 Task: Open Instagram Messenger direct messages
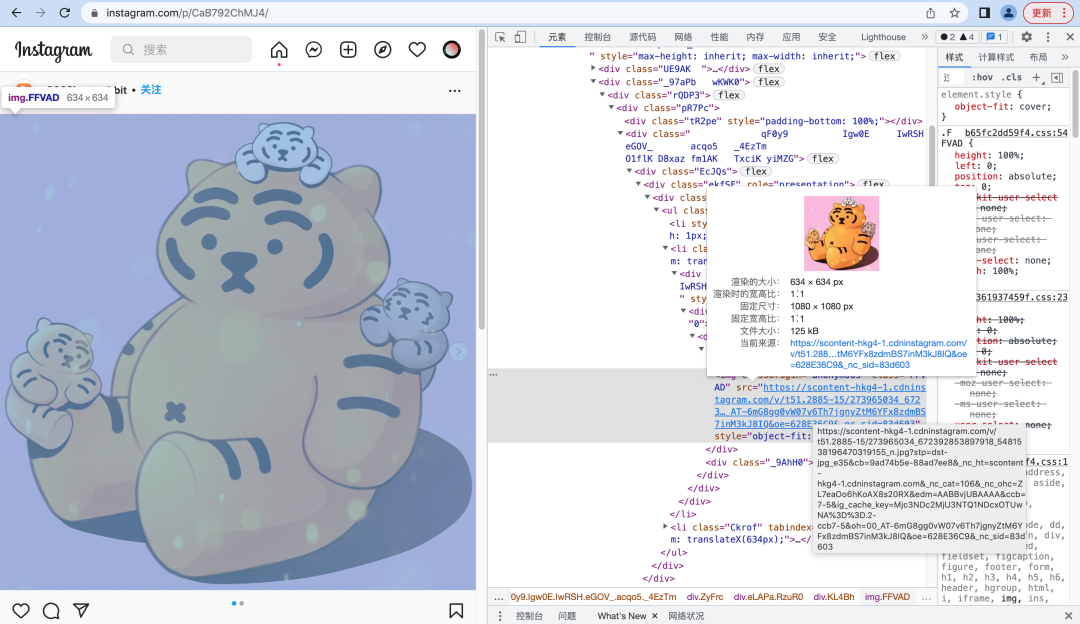(x=313, y=50)
